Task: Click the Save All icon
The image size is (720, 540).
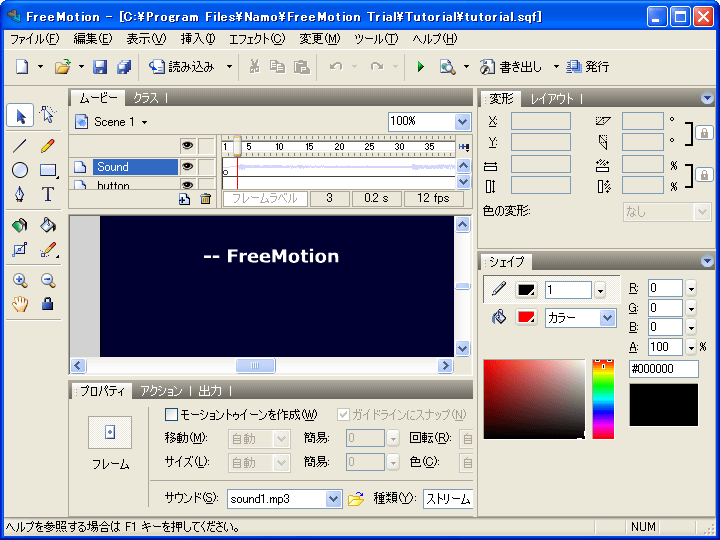Action: tap(124, 67)
